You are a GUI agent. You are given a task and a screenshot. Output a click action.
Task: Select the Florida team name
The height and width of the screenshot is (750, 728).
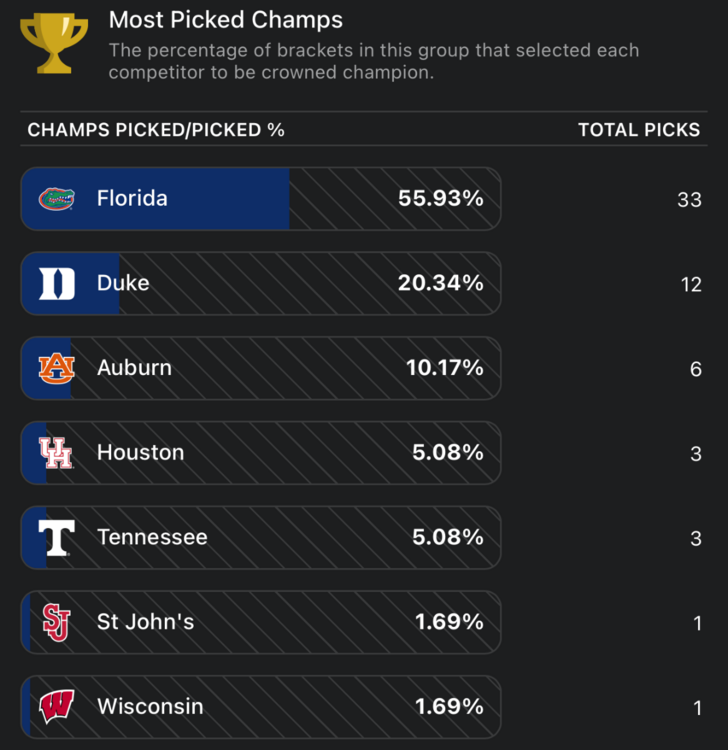[132, 199]
